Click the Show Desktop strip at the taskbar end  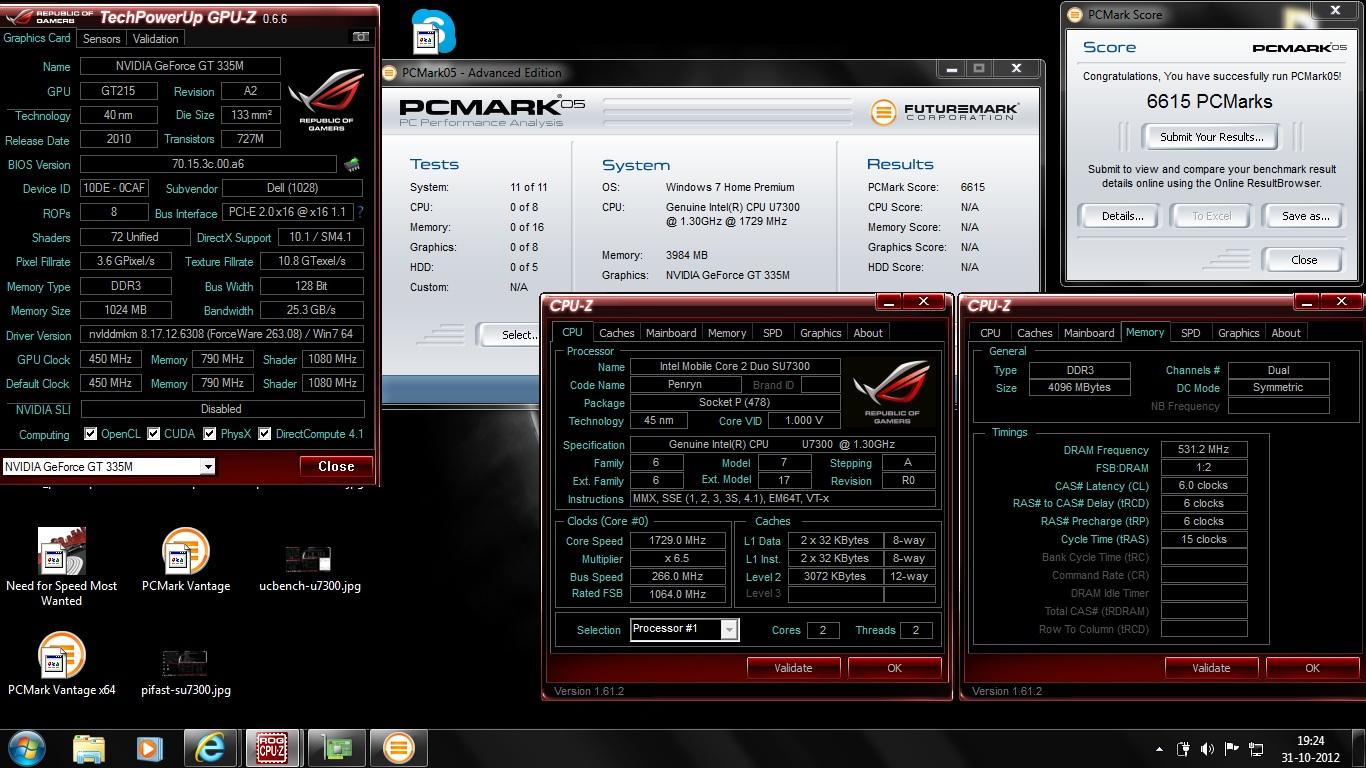click(1359, 748)
